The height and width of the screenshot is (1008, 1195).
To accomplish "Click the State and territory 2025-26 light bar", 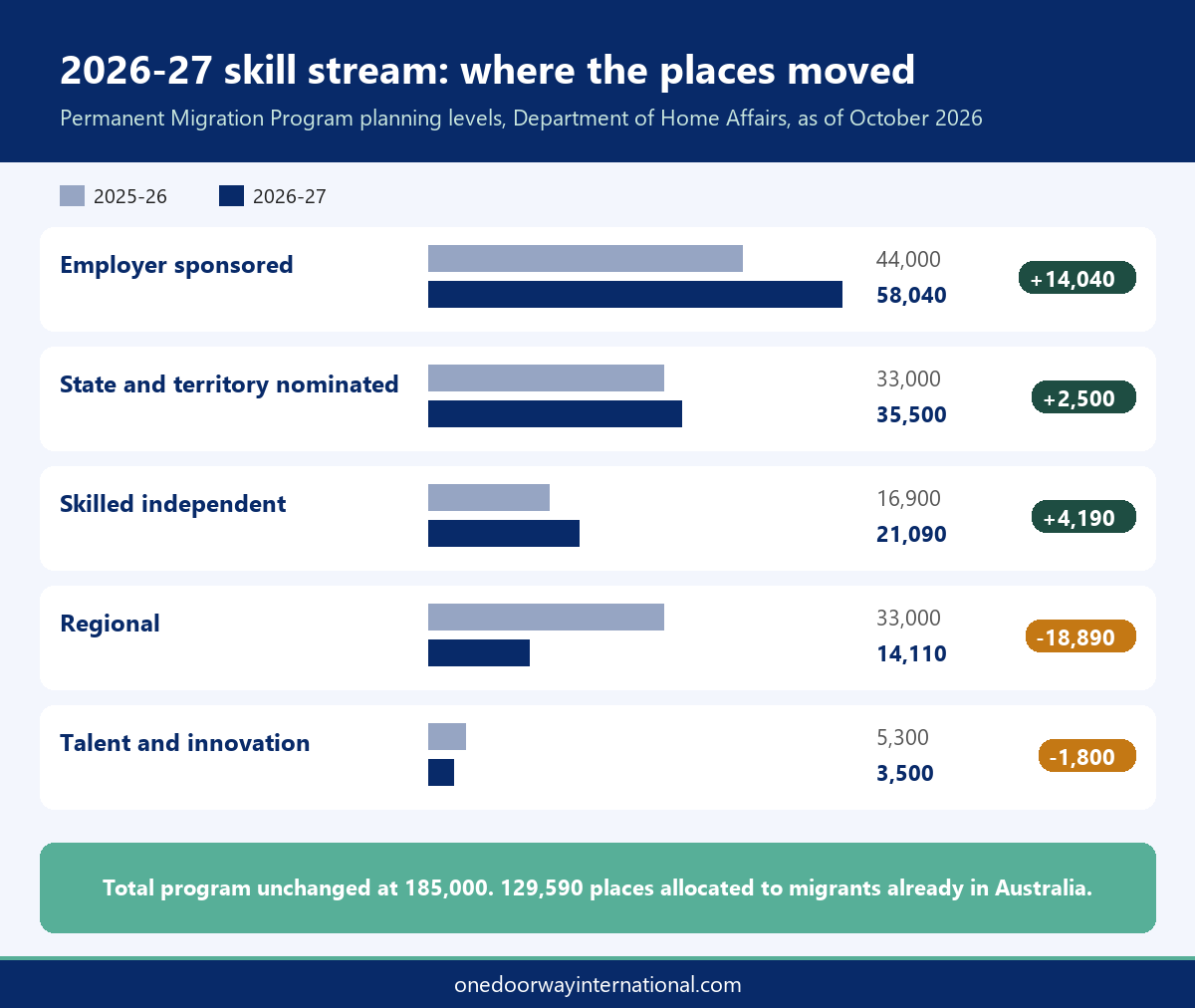I will 546,378.
